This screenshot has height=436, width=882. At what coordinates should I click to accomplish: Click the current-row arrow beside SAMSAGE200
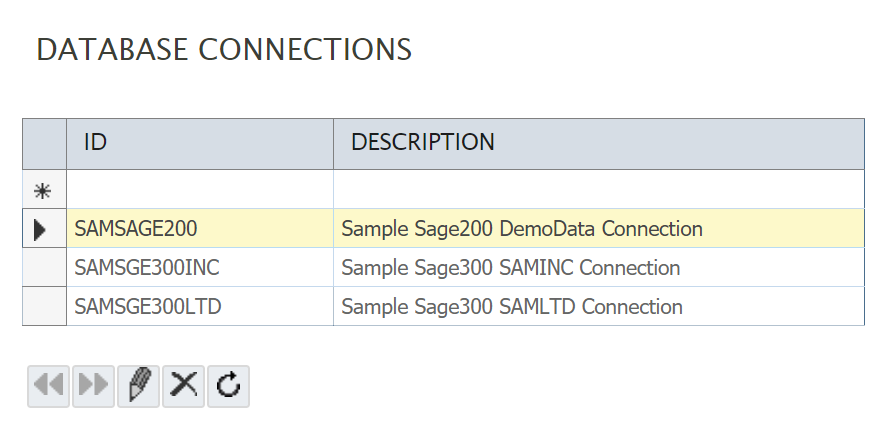coord(44,229)
